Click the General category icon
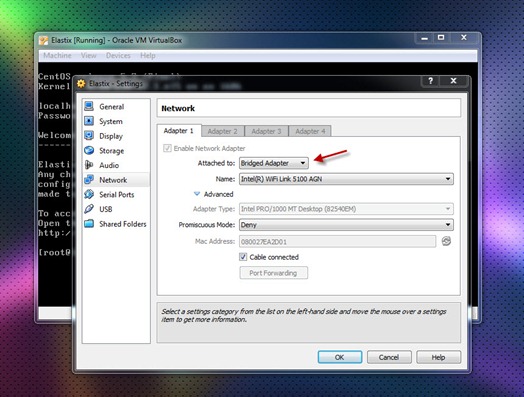The height and width of the screenshot is (397, 524). click(x=89, y=106)
